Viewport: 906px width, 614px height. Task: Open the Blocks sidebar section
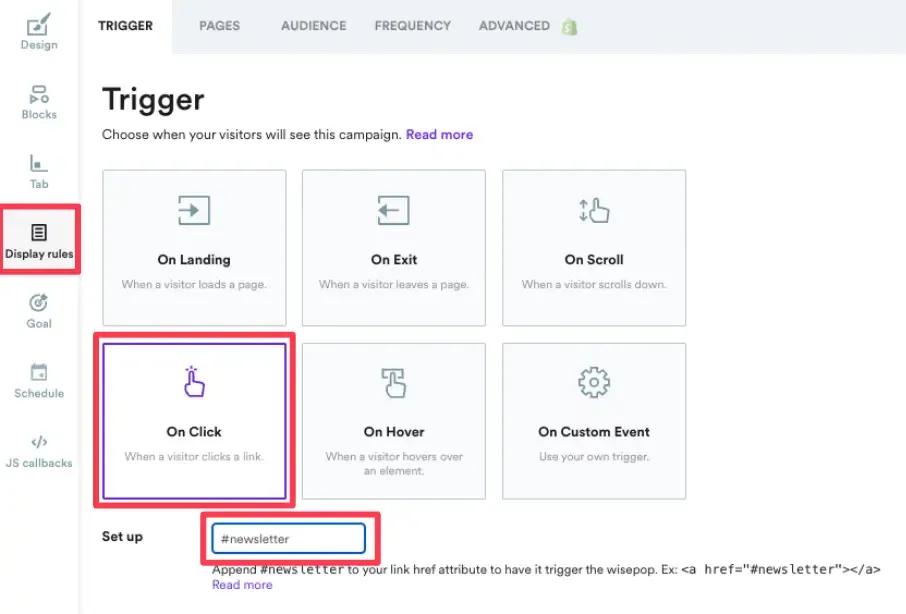click(39, 103)
